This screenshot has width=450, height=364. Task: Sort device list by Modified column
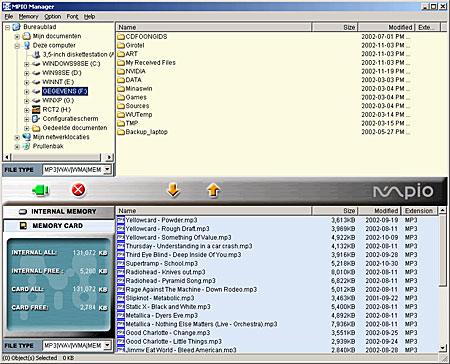click(x=379, y=211)
